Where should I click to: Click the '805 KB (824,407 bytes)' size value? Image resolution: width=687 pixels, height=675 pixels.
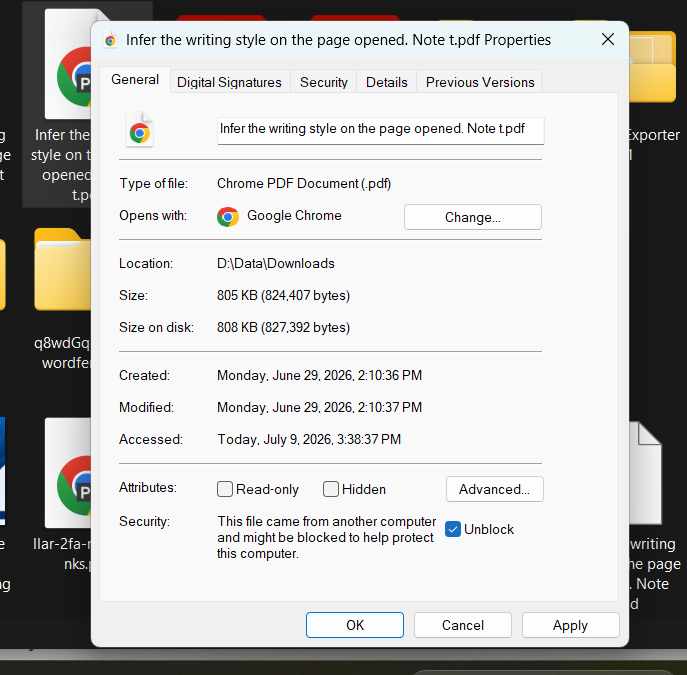[283, 295]
